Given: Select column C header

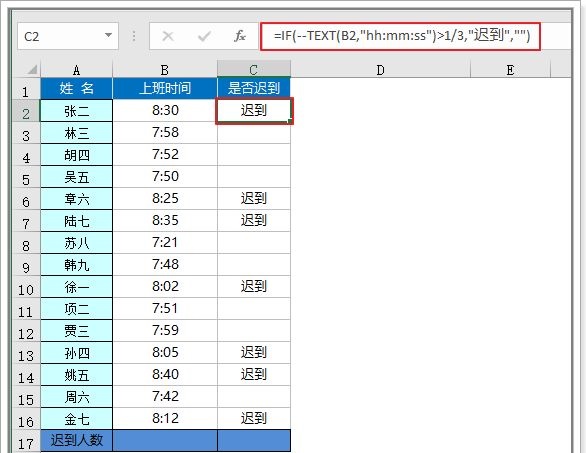Looking at the screenshot, I should [254, 70].
